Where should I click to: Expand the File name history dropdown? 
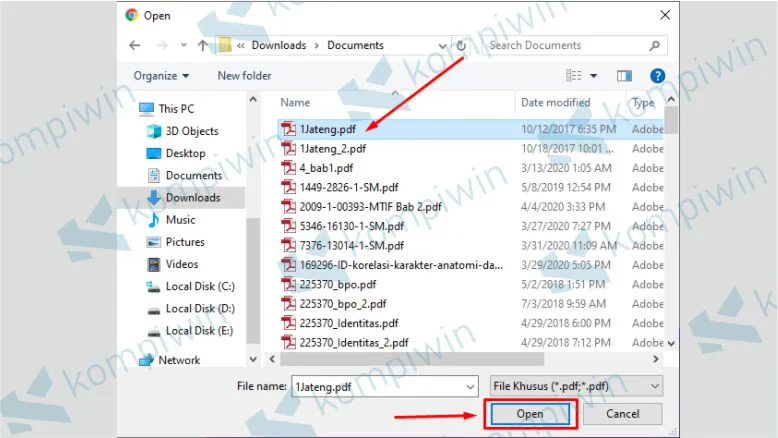(x=470, y=386)
